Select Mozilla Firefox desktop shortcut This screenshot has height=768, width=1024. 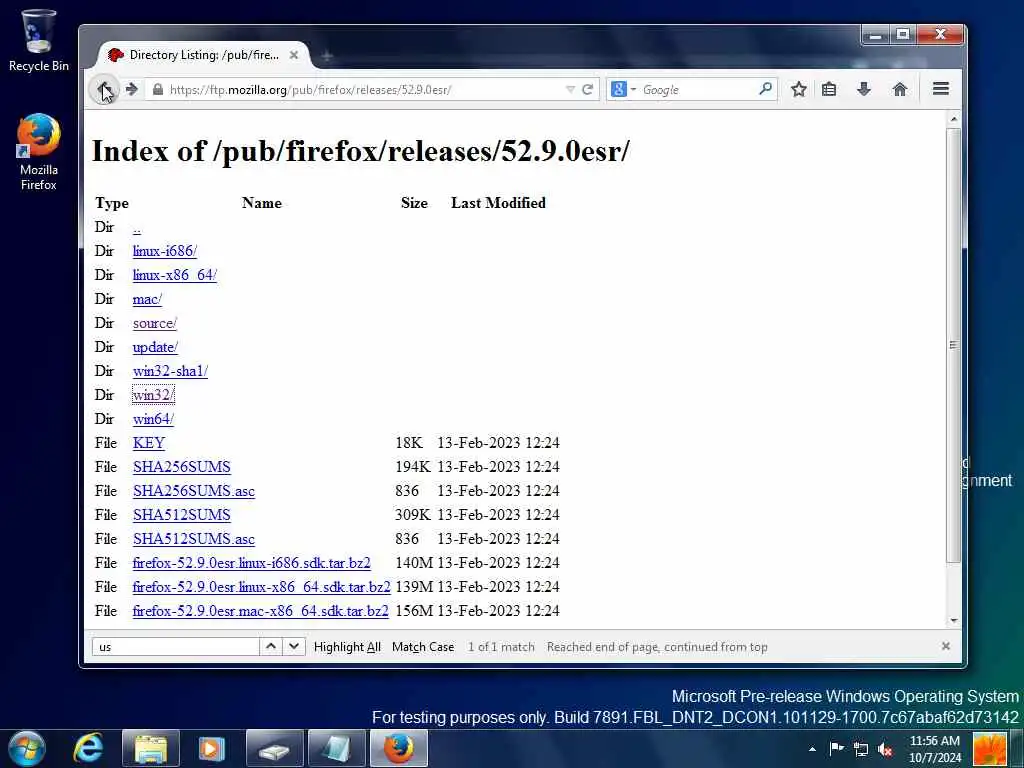tap(39, 152)
